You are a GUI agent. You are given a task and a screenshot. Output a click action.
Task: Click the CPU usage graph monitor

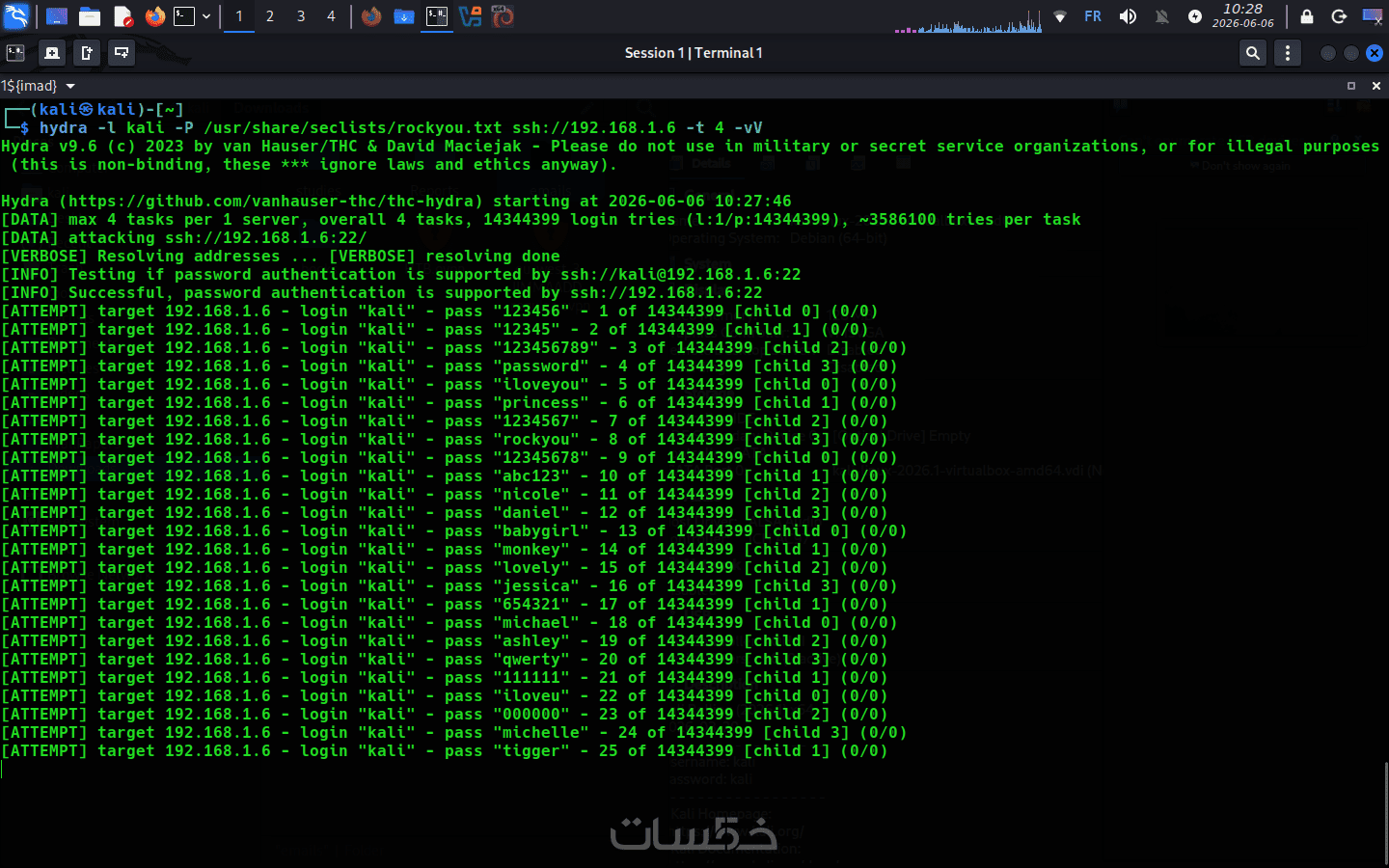tap(968, 19)
